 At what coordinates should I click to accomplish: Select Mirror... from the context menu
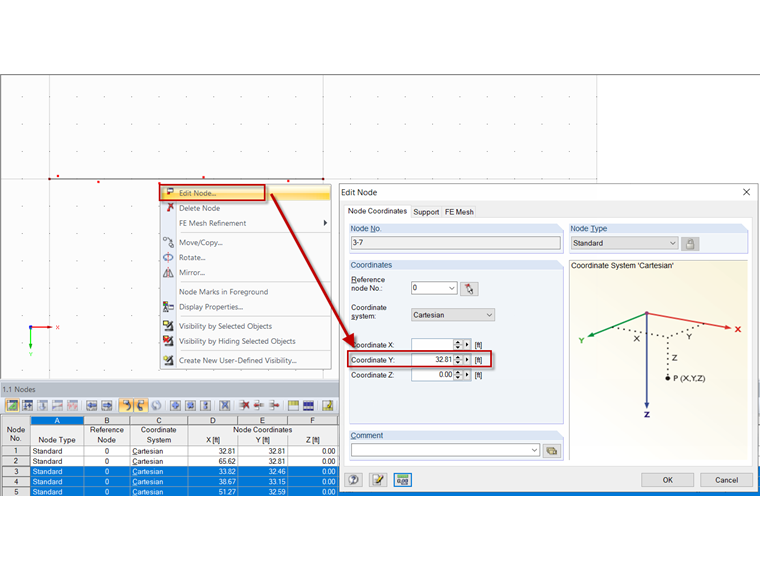246,272
